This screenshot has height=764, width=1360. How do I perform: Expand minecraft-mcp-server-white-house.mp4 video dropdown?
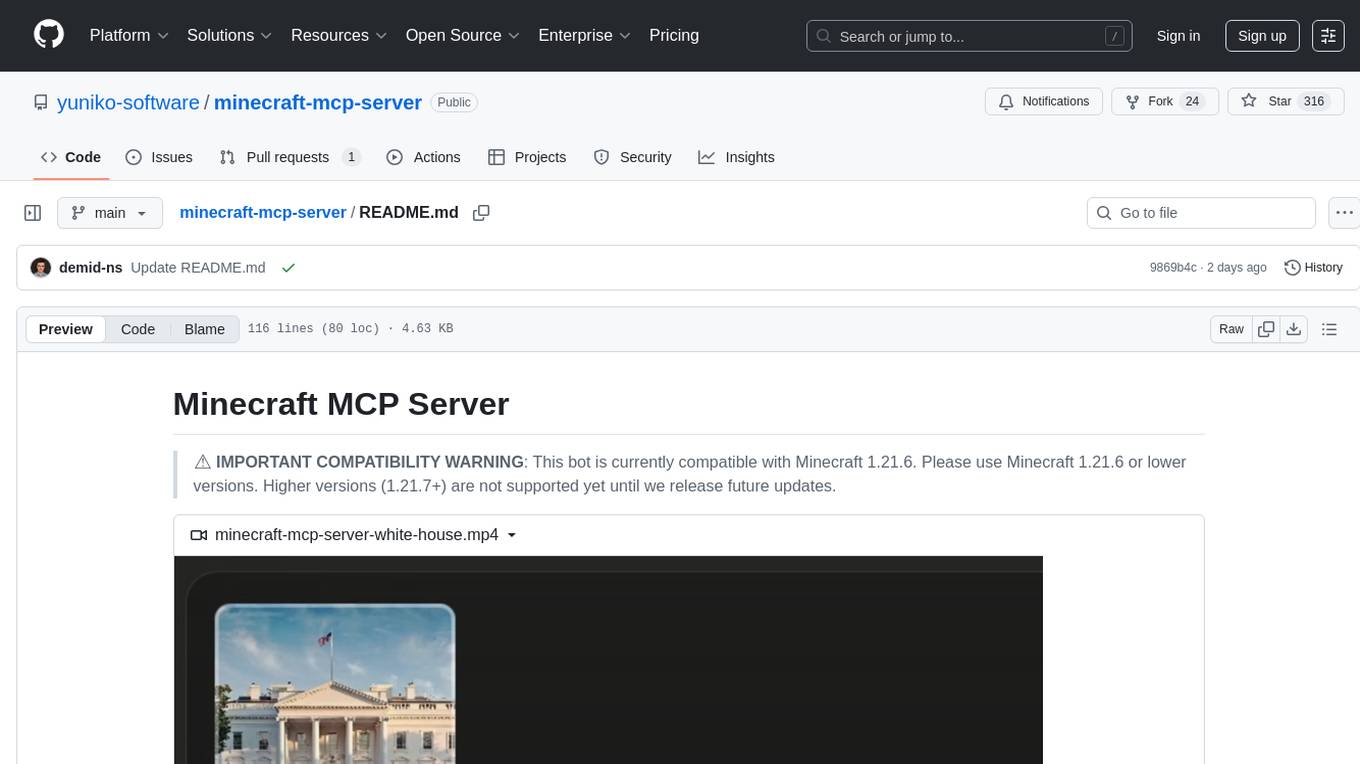click(x=354, y=535)
